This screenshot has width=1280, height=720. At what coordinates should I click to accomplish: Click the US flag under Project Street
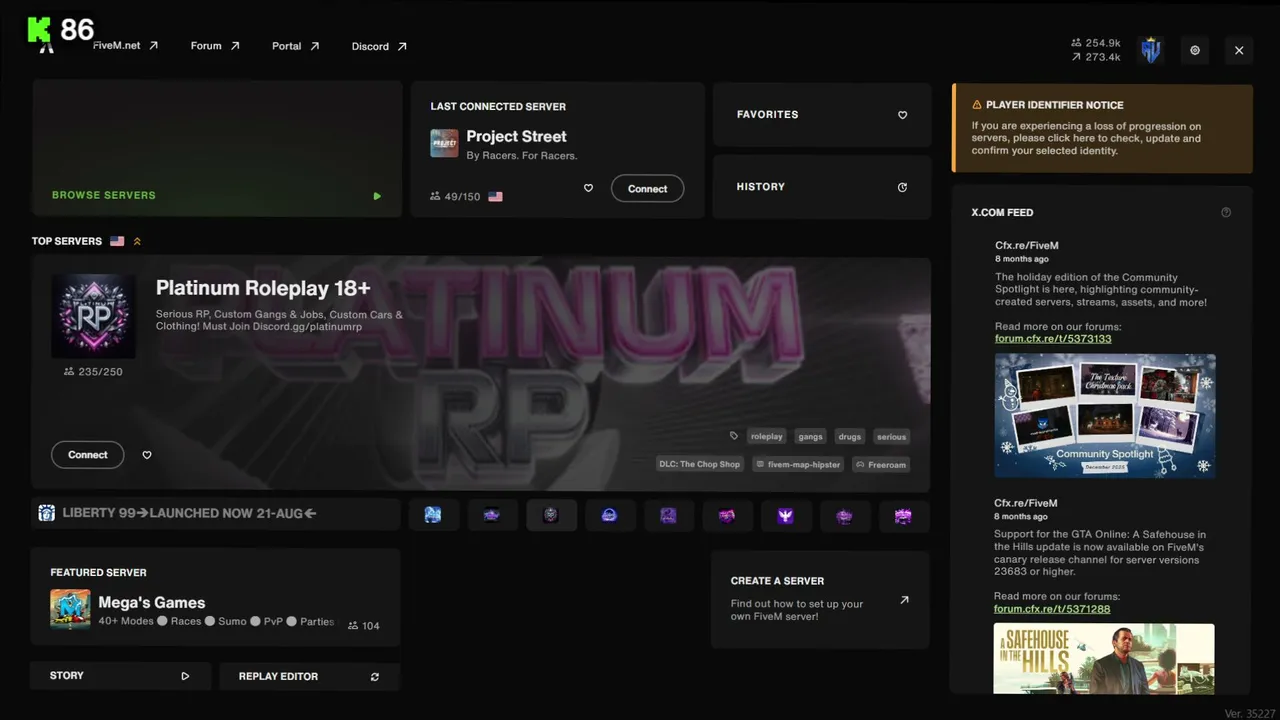pos(495,197)
